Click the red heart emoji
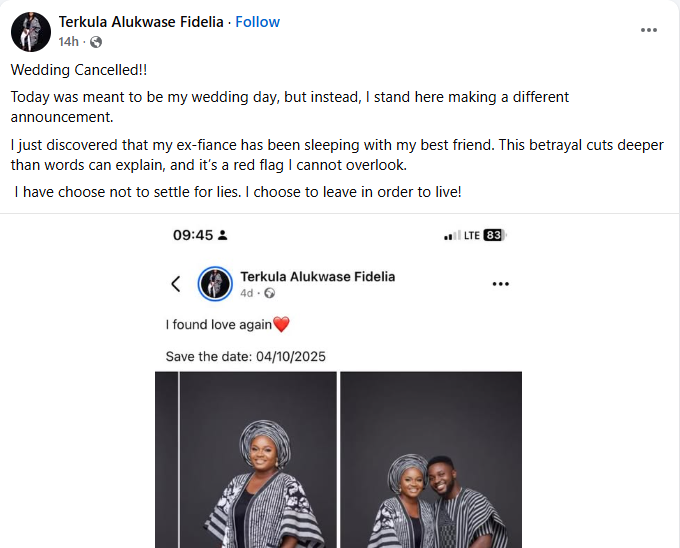The image size is (680, 548). (281, 324)
